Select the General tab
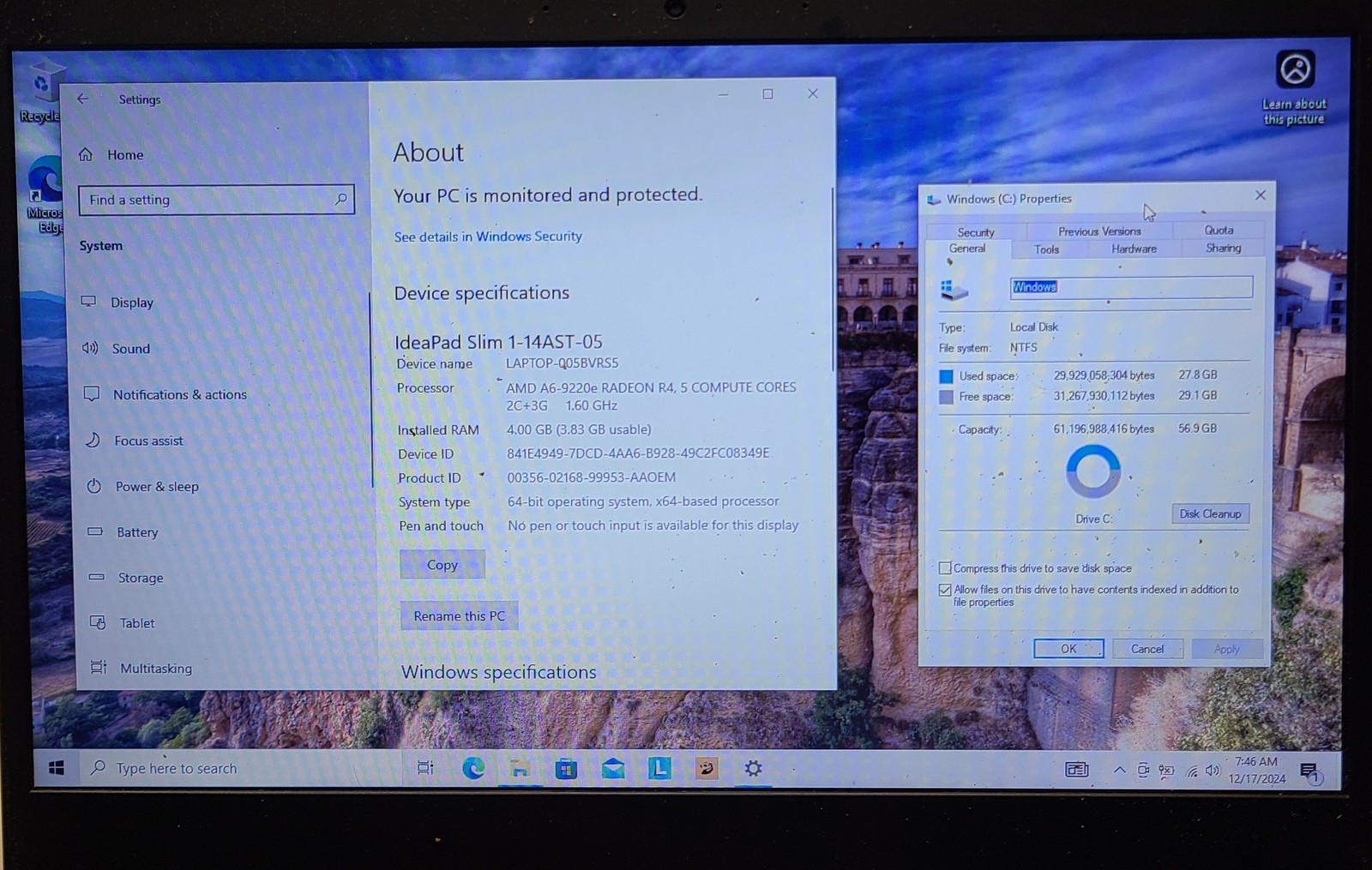1372x870 pixels. (x=967, y=249)
